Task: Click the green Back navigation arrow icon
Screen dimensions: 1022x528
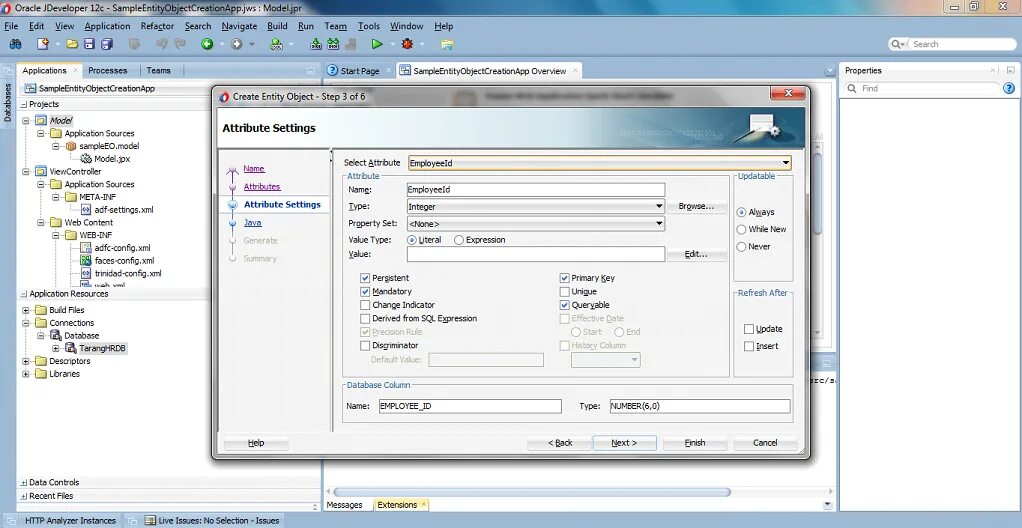Action: (x=207, y=44)
